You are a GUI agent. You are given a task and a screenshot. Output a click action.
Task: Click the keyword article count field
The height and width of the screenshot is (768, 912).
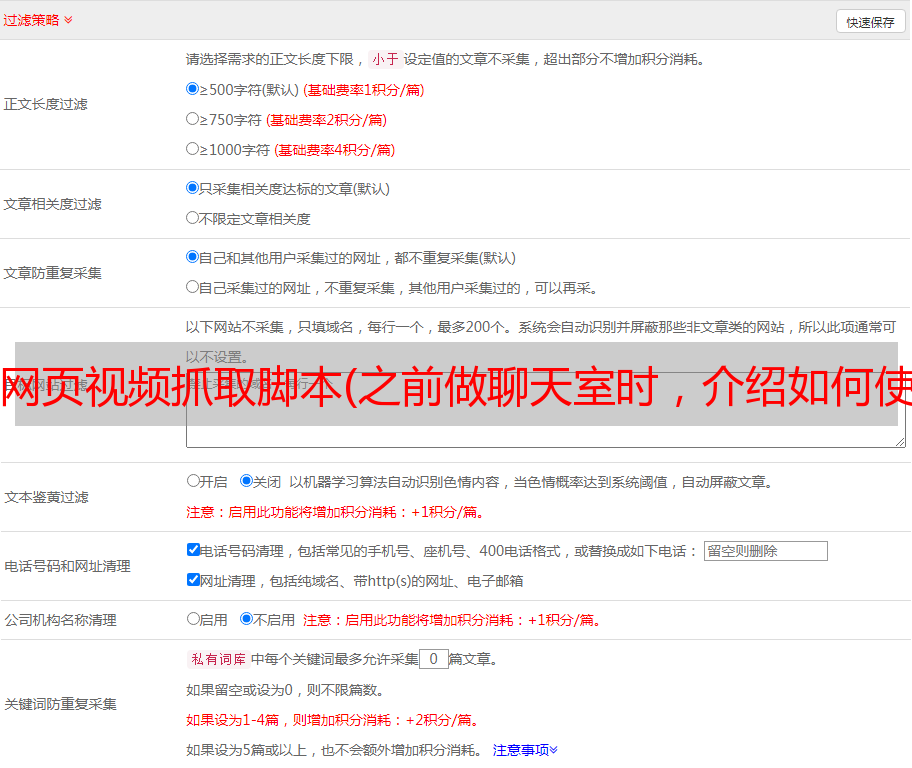(433, 659)
